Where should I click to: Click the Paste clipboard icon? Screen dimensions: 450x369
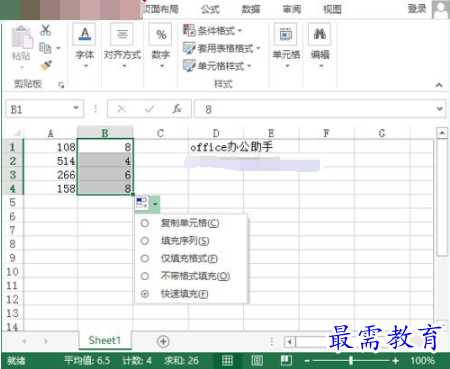point(22,37)
